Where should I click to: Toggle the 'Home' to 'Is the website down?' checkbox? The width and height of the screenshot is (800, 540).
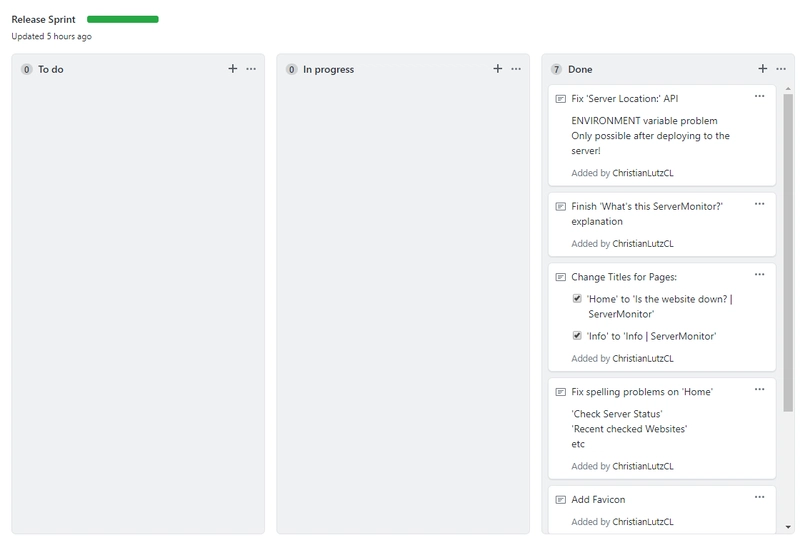[x=577, y=299]
